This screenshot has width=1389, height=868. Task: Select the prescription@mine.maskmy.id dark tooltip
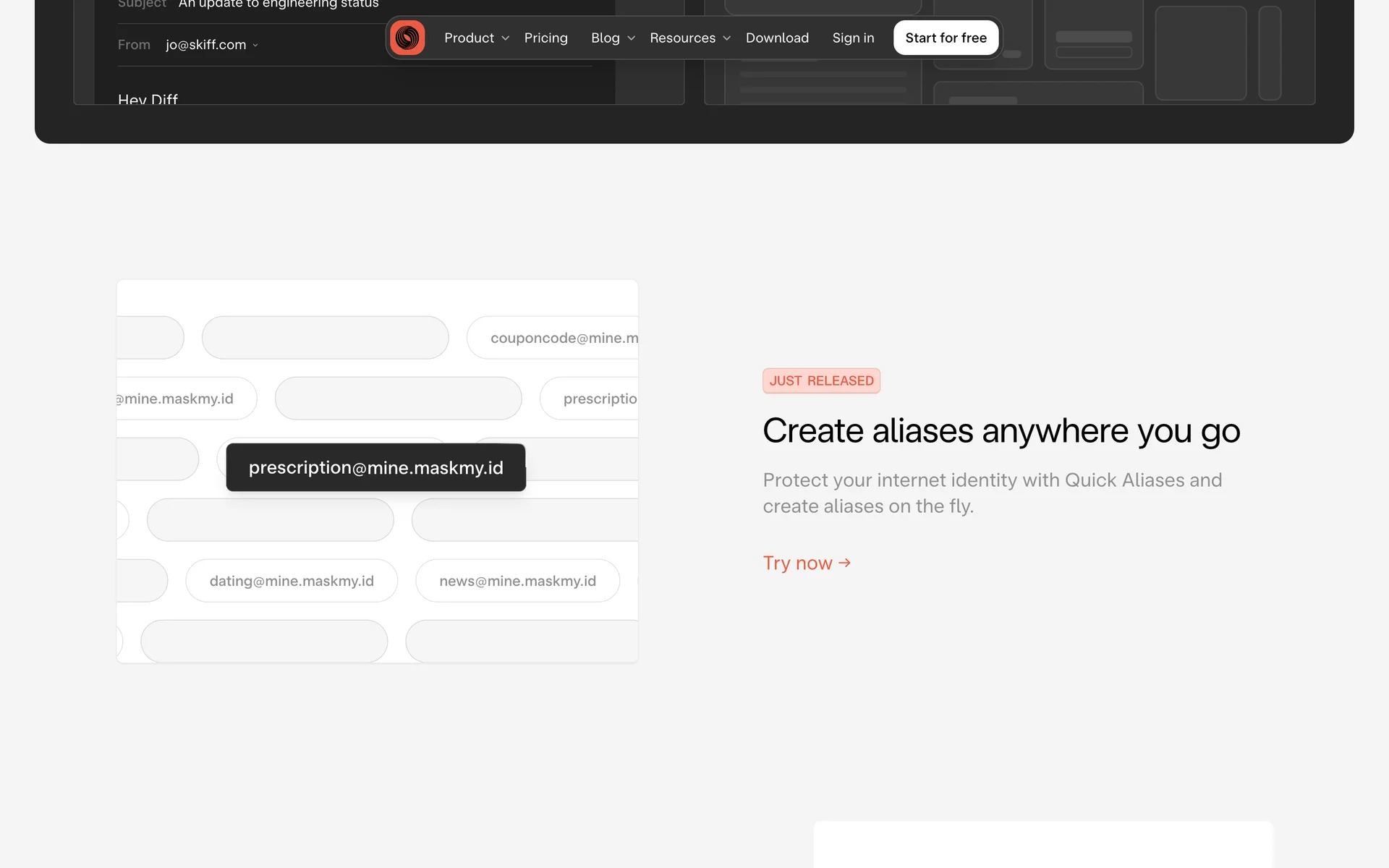375,467
